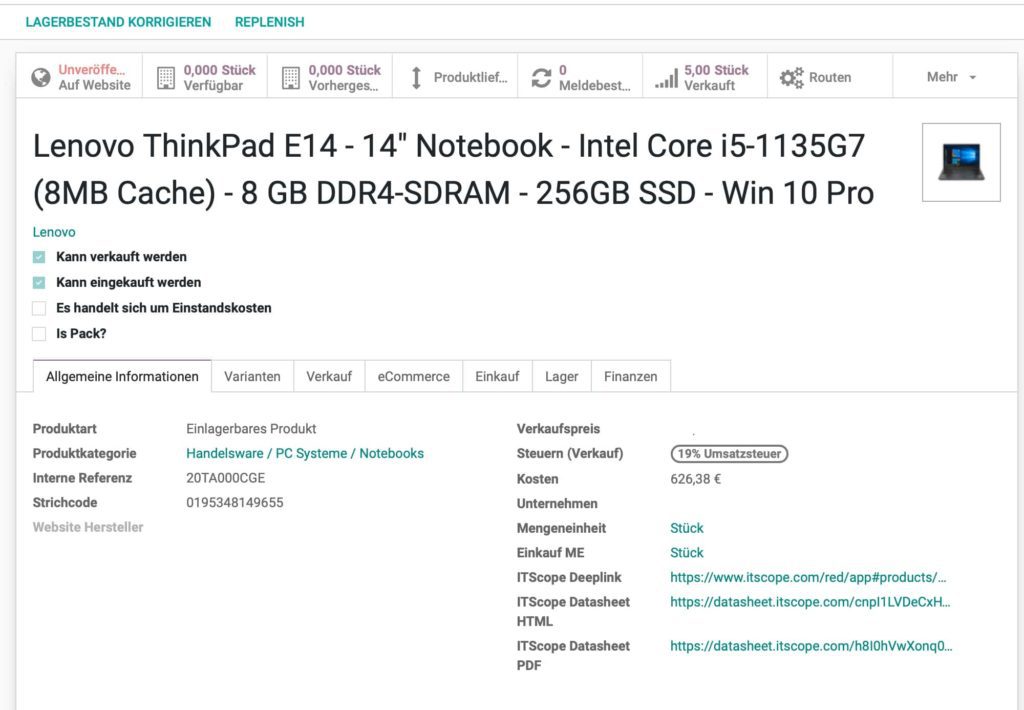Click the Replenish button
The width and height of the screenshot is (1024, 710).
[270, 22]
